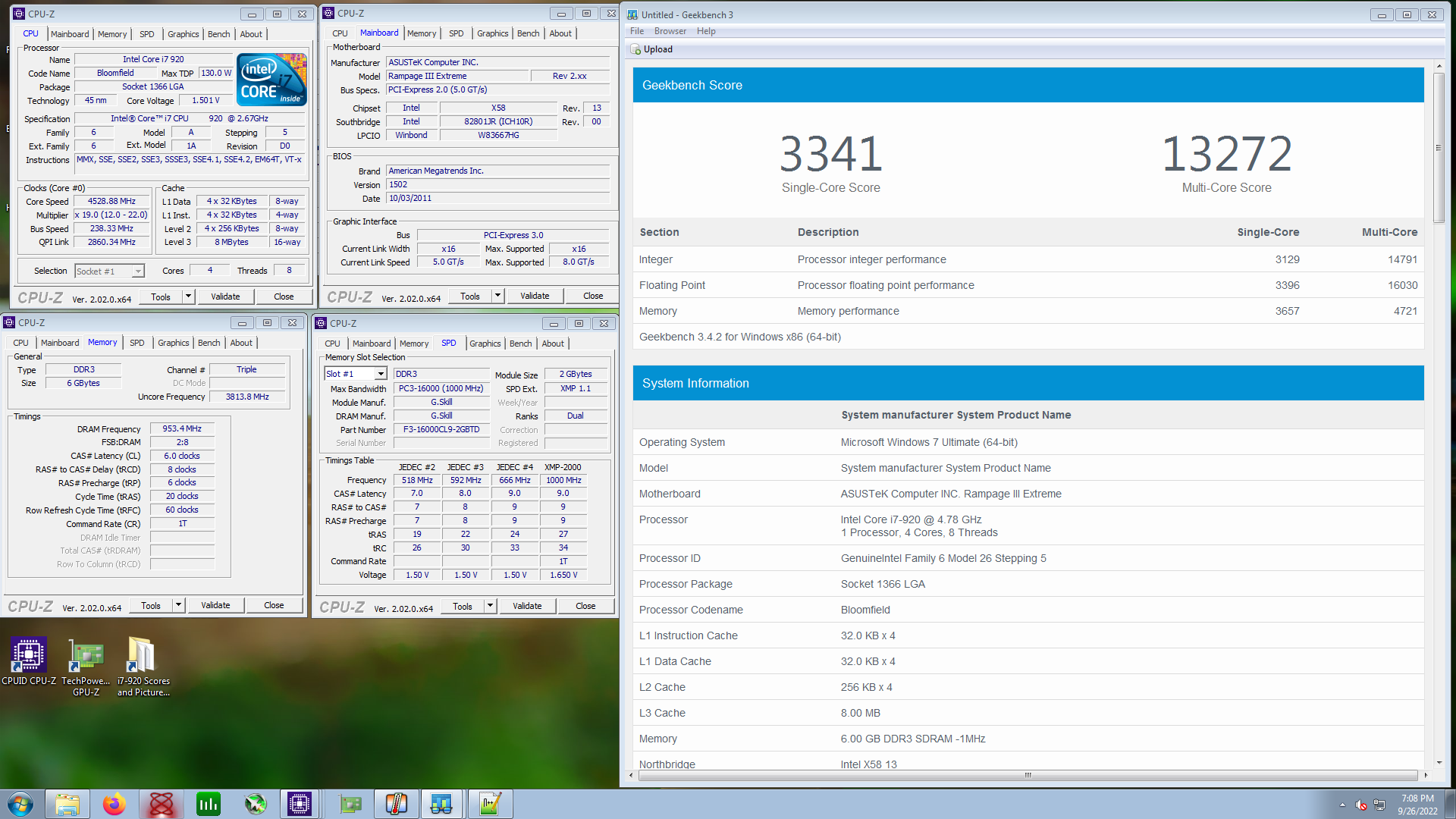Click Tools button in the Memory window

[x=151, y=605]
